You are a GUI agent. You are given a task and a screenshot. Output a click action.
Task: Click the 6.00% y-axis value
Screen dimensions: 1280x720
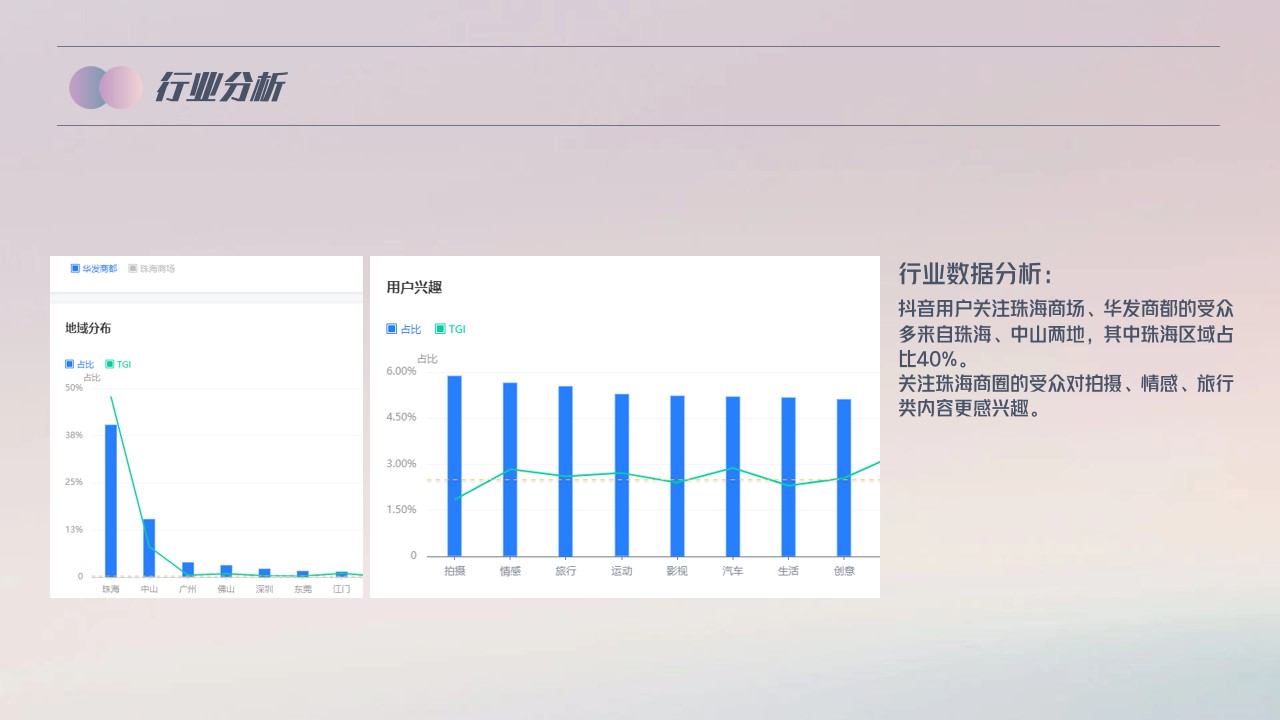[401, 371]
